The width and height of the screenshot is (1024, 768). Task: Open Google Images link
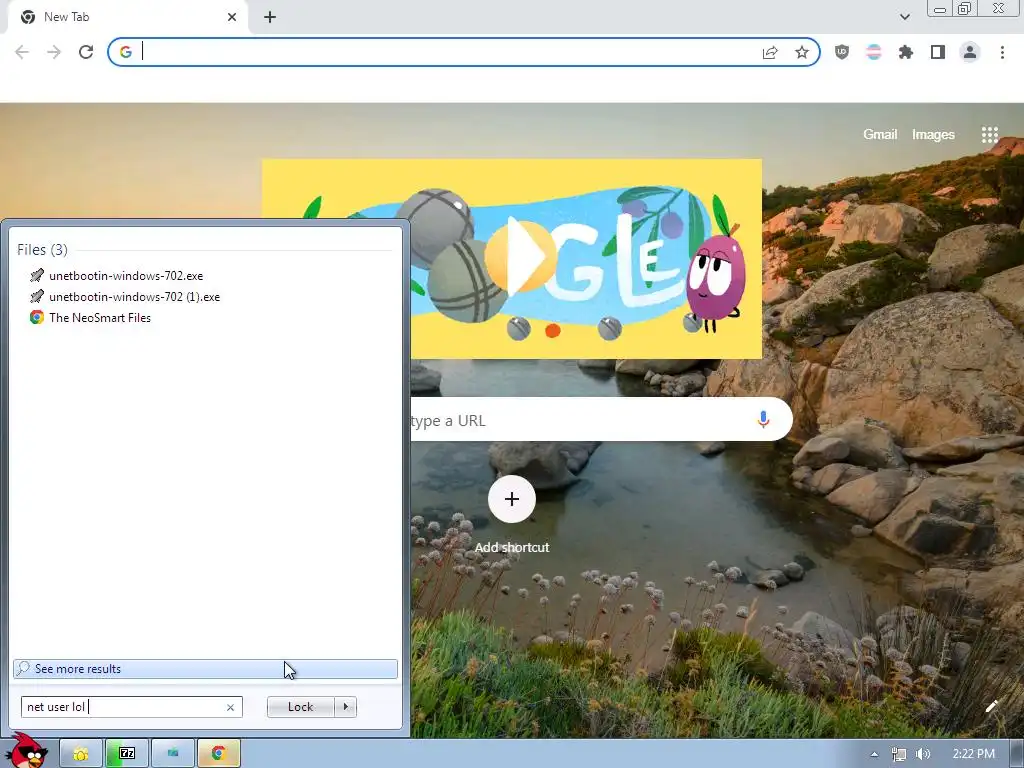point(933,135)
